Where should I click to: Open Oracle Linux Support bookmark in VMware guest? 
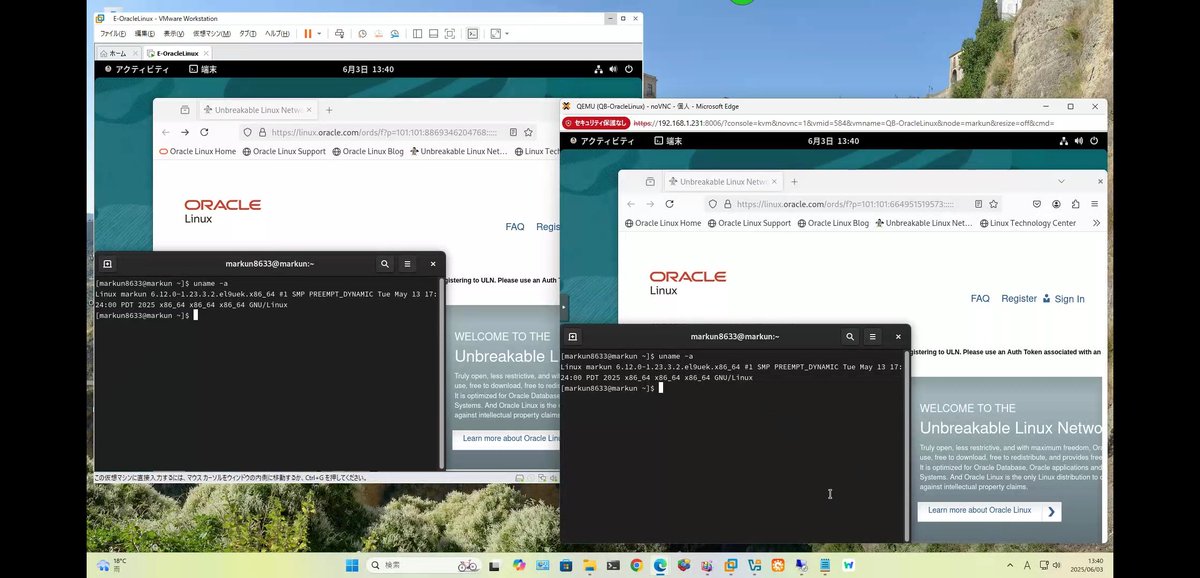[x=284, y=152]
